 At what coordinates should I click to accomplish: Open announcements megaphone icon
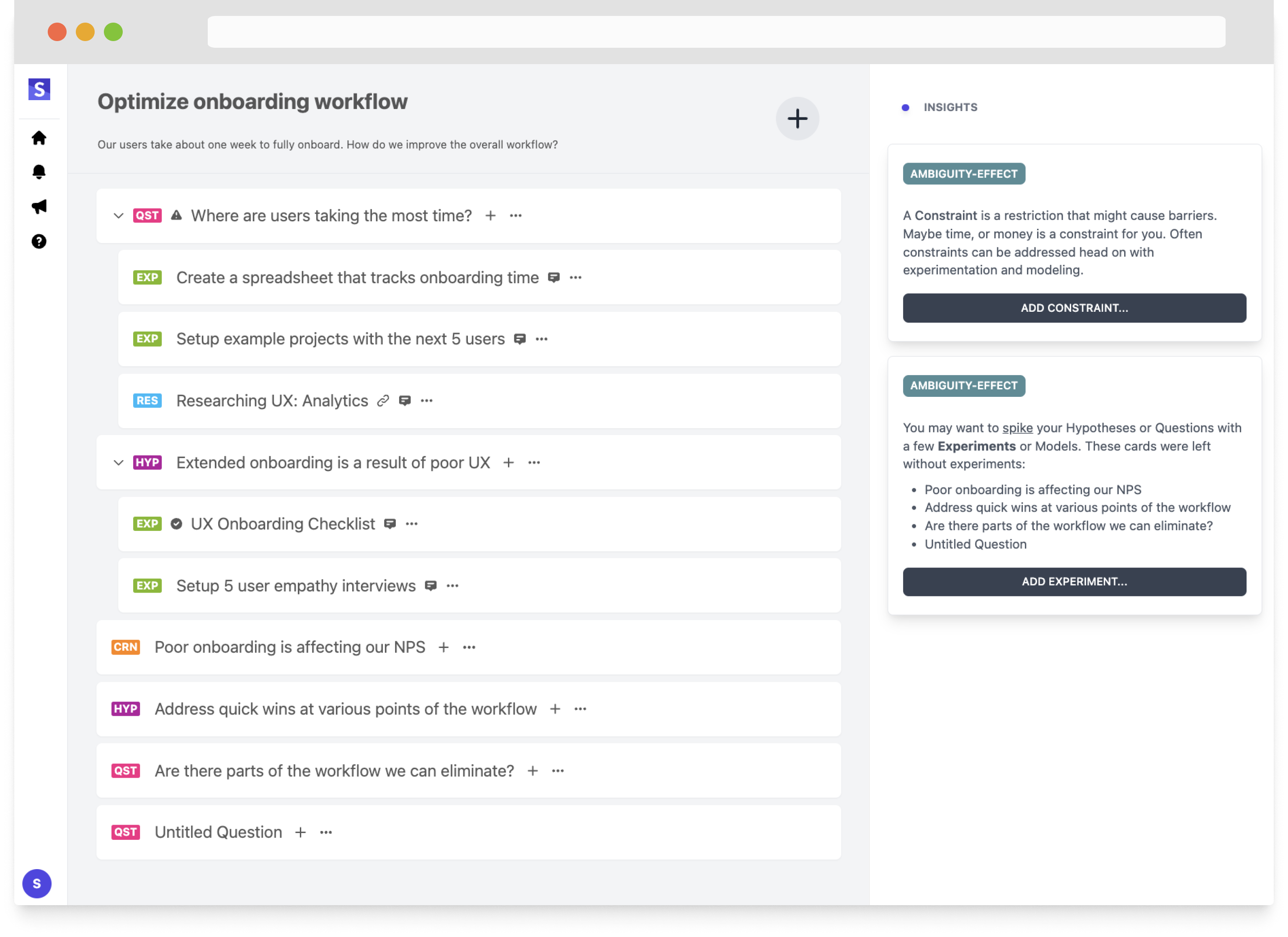39,207
